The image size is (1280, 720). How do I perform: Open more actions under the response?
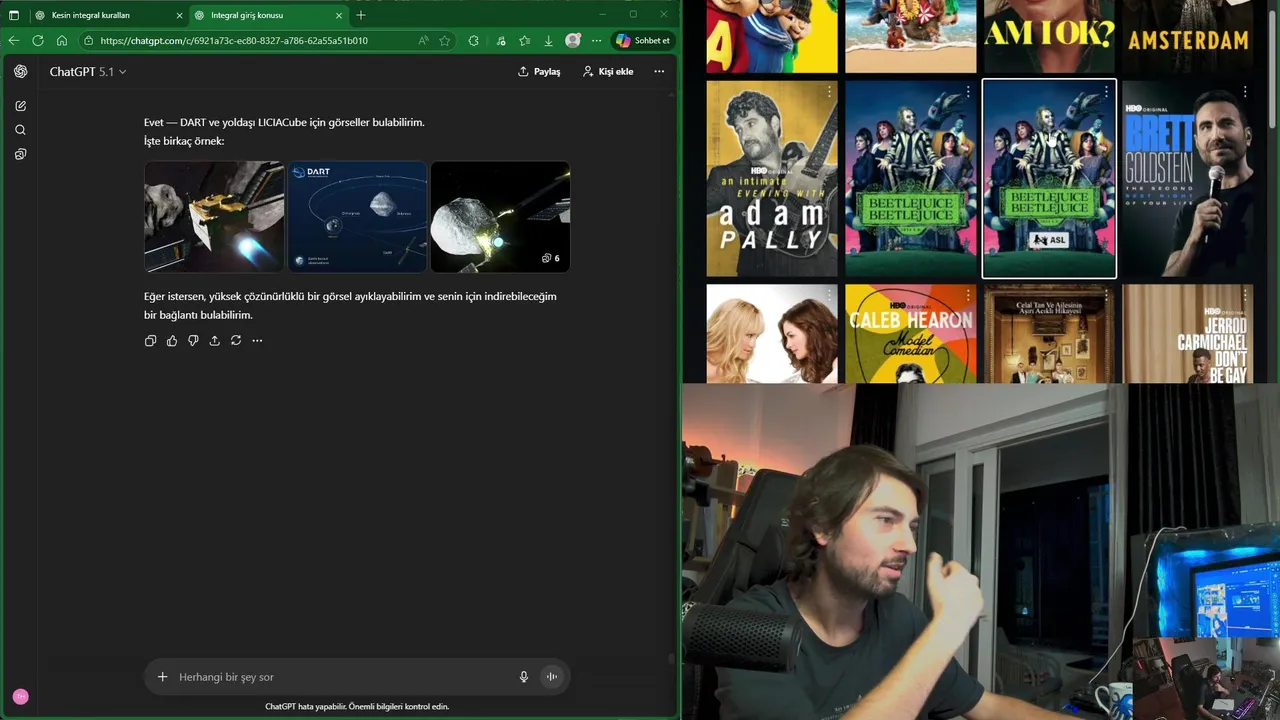click(257, 341)
